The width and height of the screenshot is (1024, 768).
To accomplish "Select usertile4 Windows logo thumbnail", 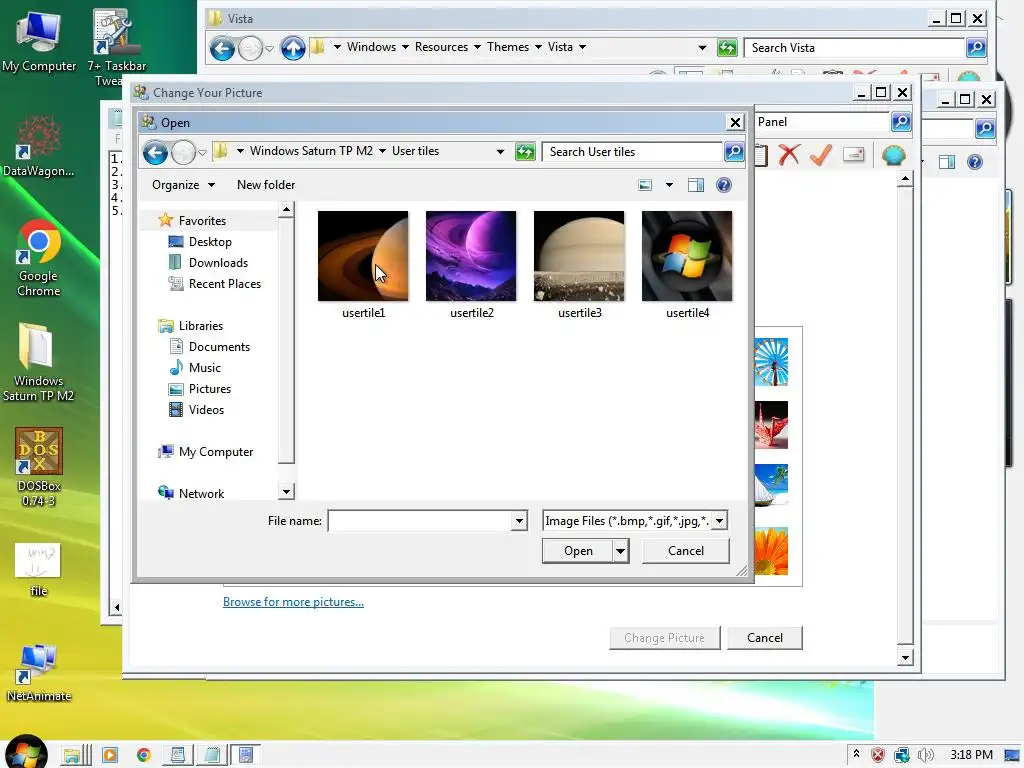I will [687, 256].
